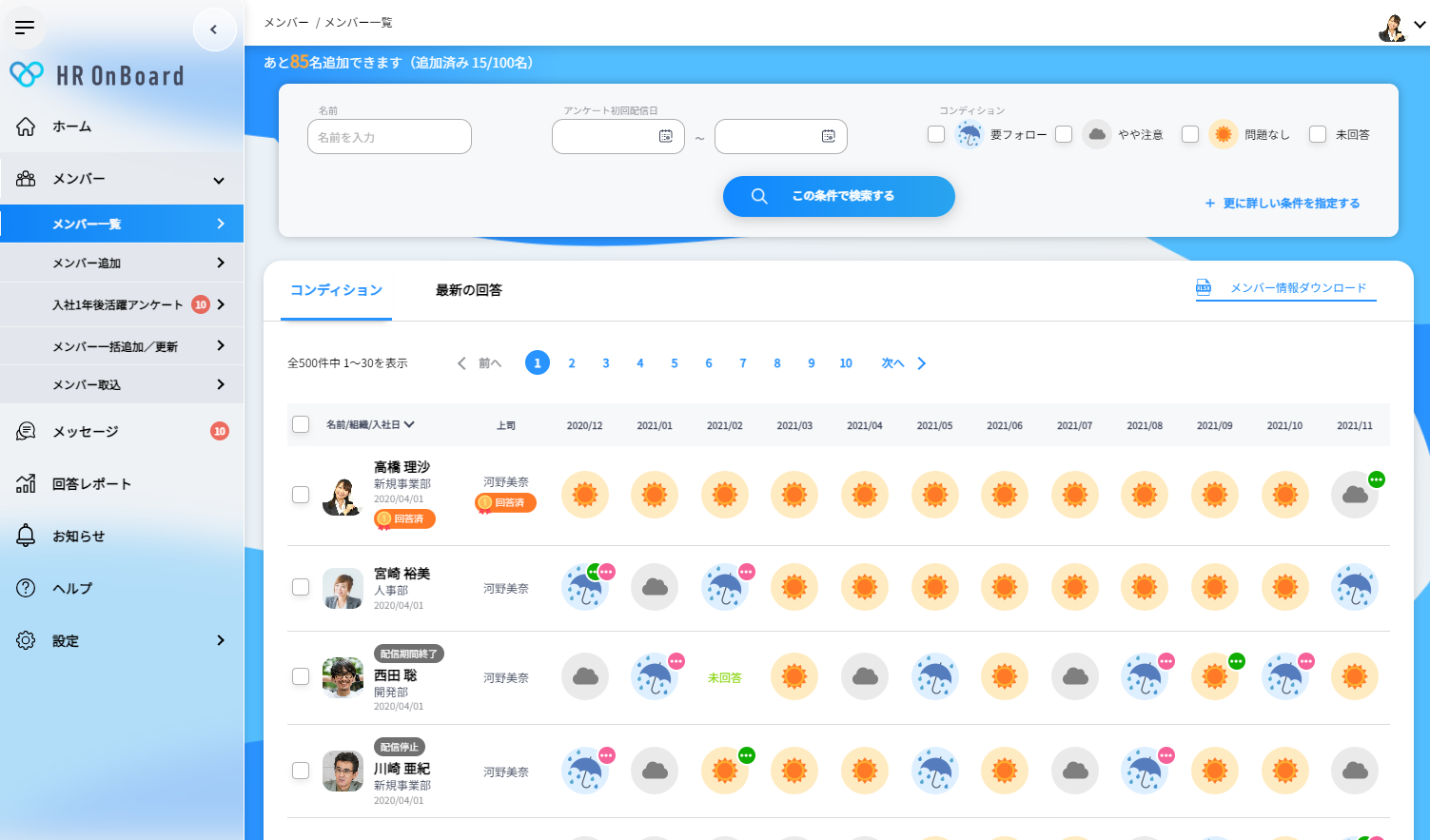Collapse the メンバー sidebar section
Screen dimensions: 1430x840
click(122, 179)
